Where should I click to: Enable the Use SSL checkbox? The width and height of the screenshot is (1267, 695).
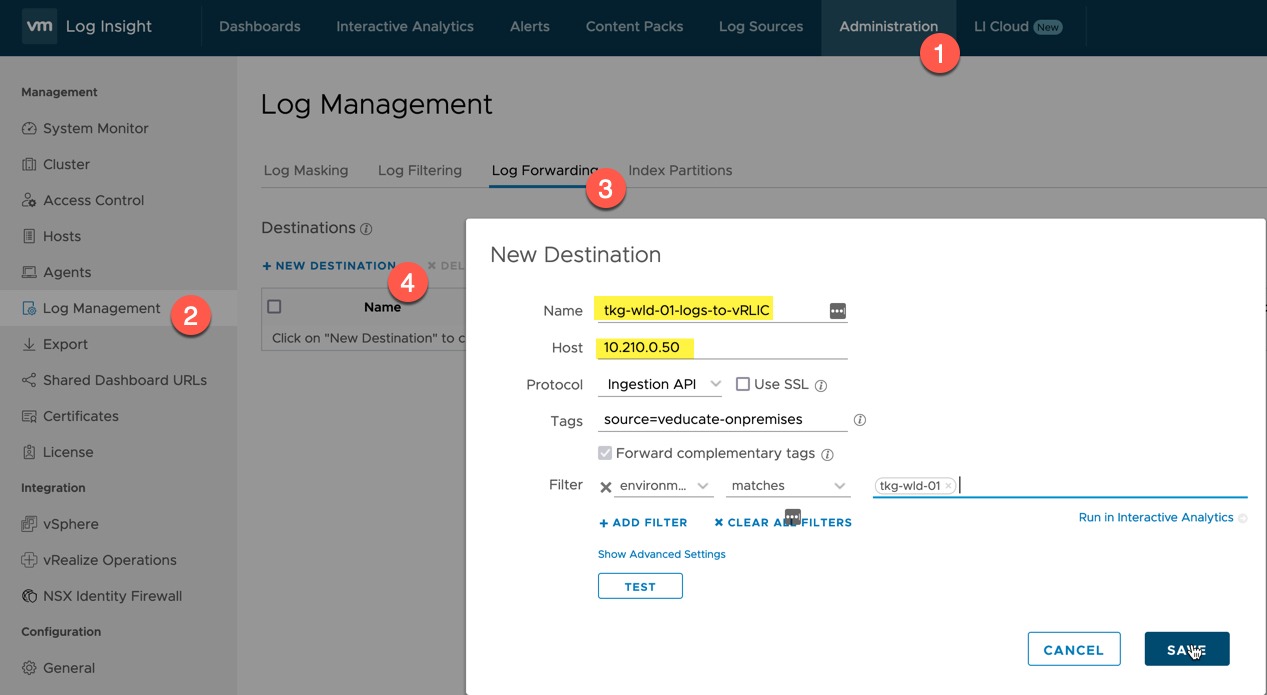tap(743, 384)
